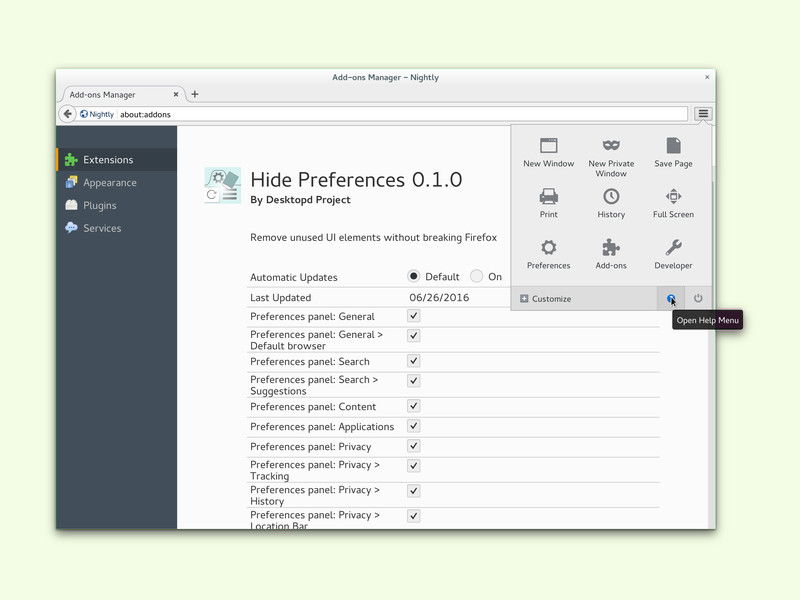Click the By Desktopd Project author text
800x600 pixels.
click(300, 200)
